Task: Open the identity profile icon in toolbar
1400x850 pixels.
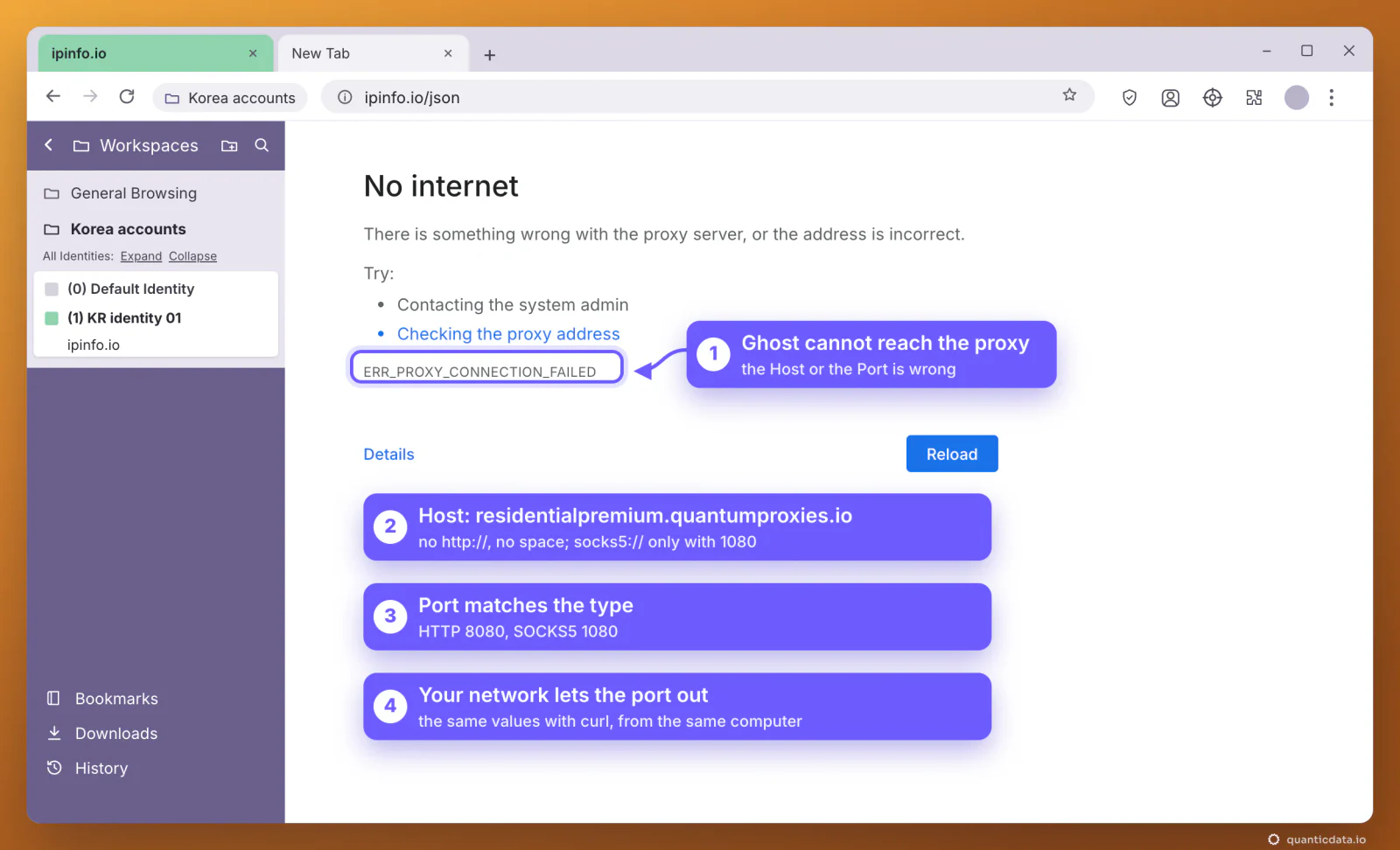Action: pos(1171,98)
